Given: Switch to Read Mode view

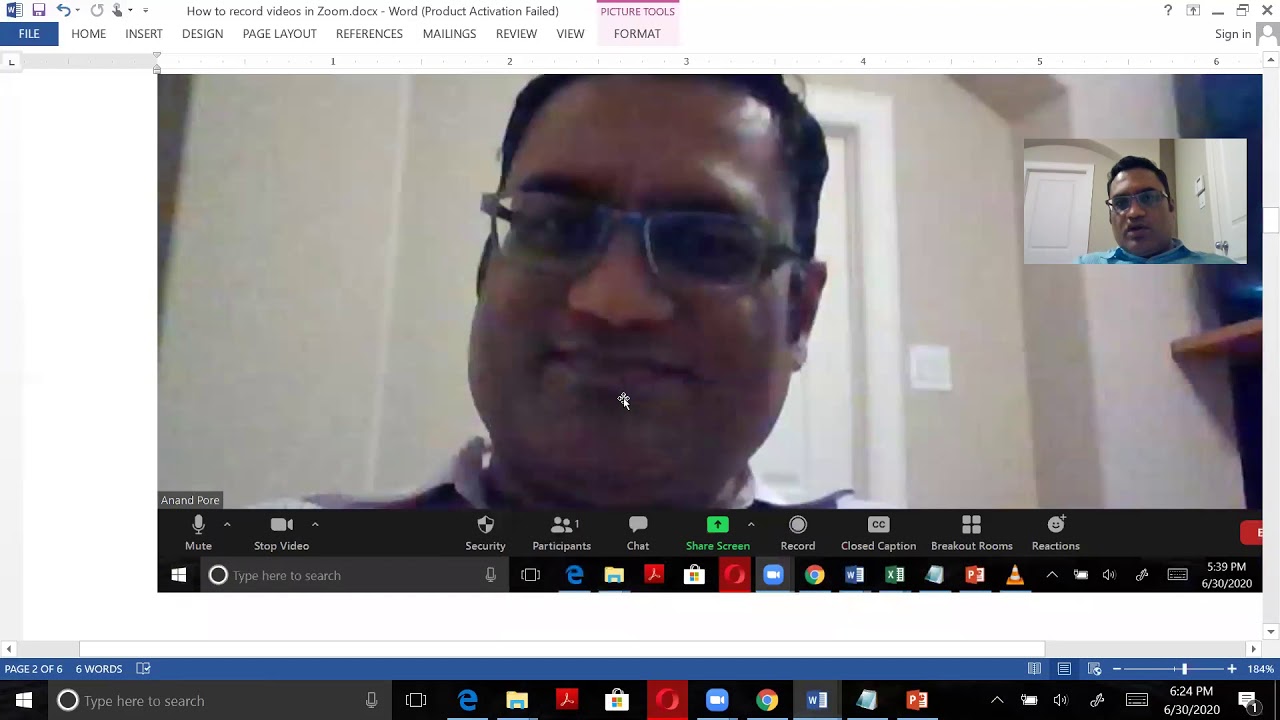Looking at the screenshot, I should pyautogui.click(x=1034, y=669).
